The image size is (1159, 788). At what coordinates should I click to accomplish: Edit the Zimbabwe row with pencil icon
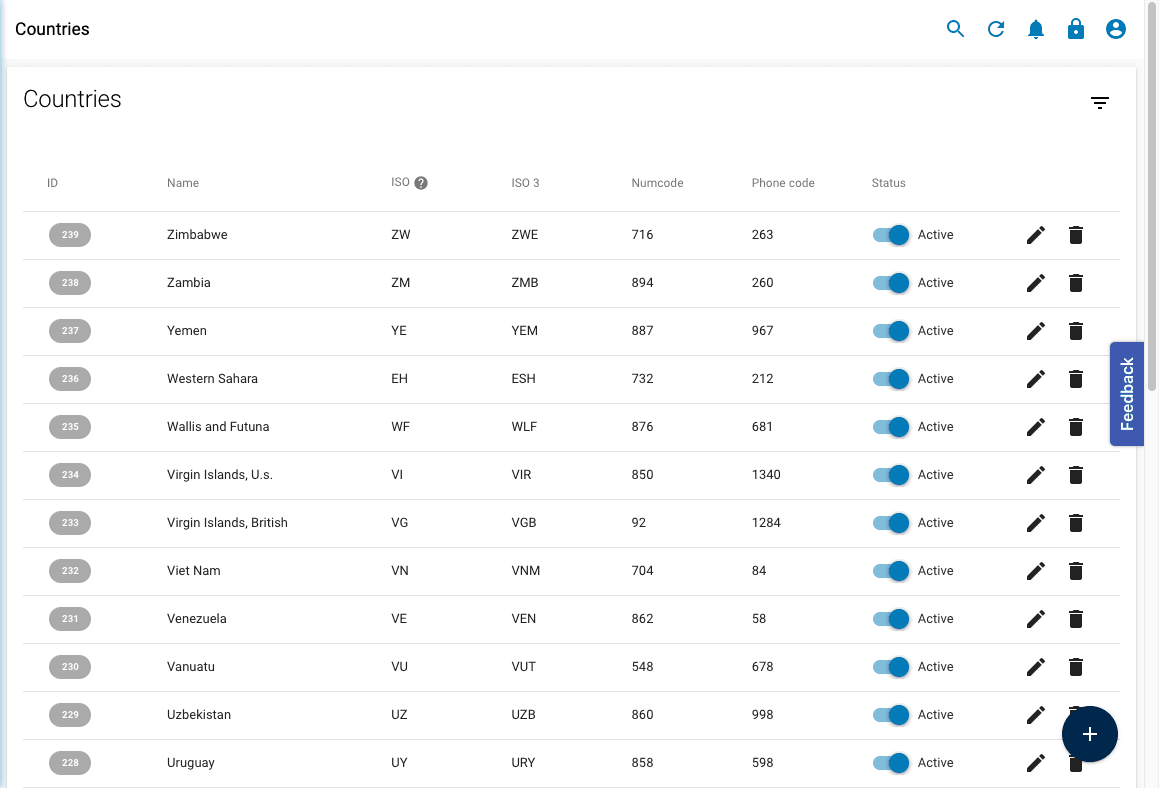click(1036, 235)
